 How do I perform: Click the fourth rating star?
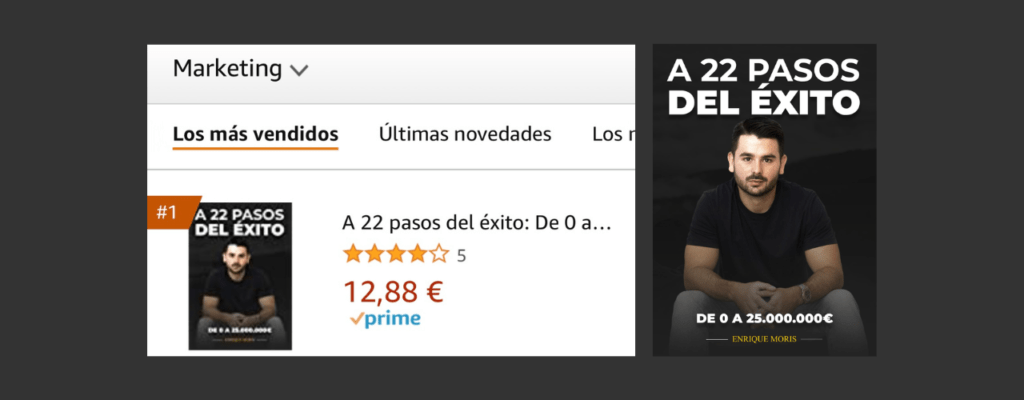pos(417,254)
